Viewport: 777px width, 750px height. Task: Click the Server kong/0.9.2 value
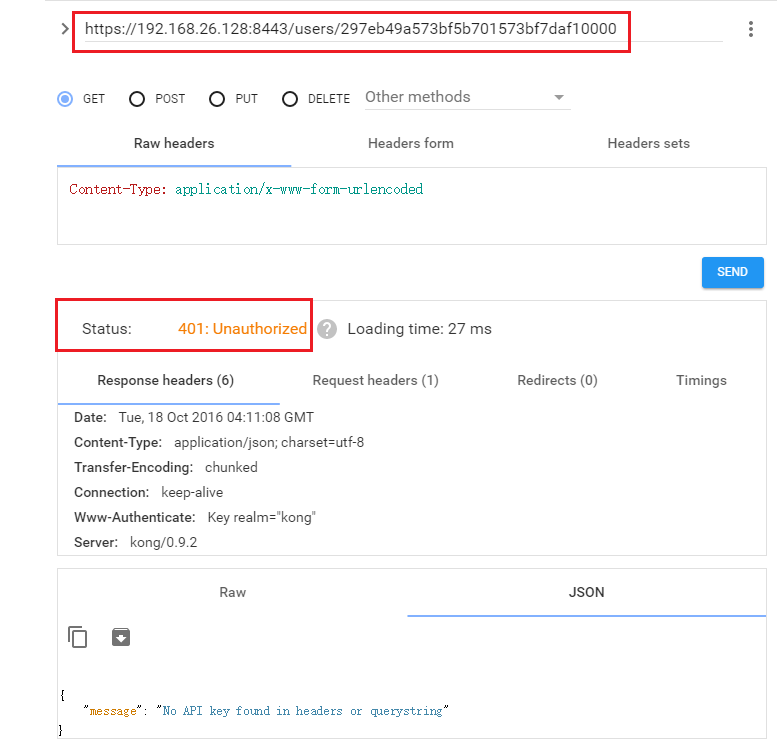[x=164, y=542]
